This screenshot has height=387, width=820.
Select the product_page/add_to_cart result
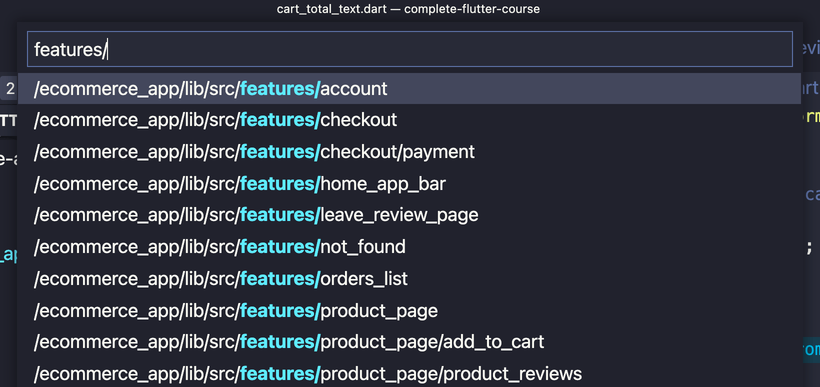pos(409,342)
